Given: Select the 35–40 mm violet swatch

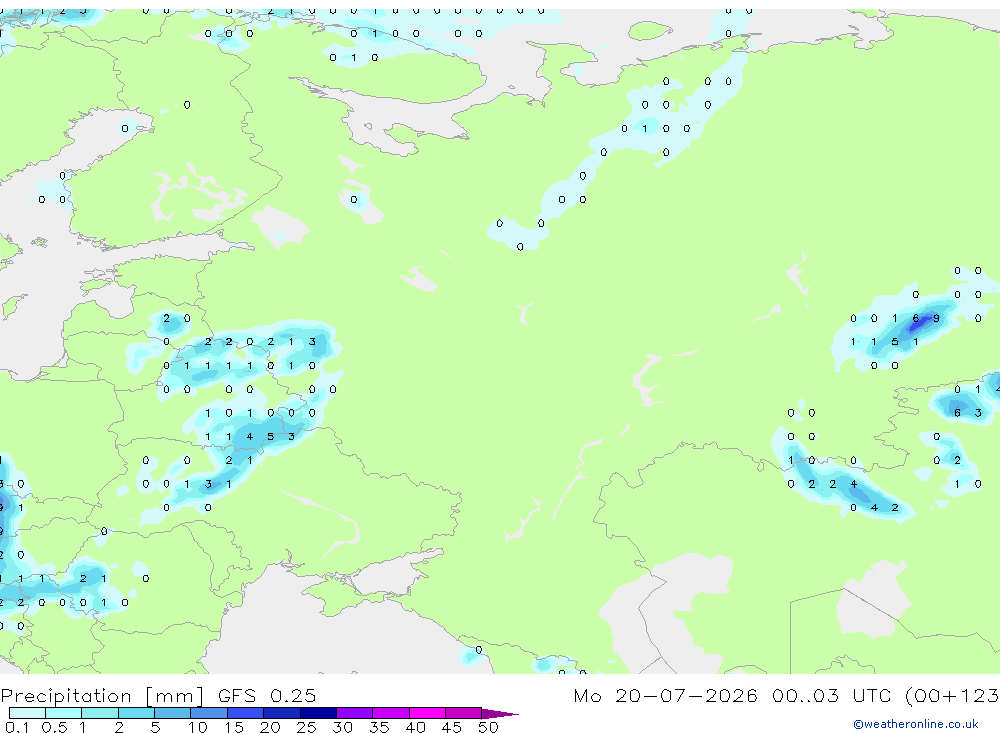Looking at the screenshot, I should point(391,713).
